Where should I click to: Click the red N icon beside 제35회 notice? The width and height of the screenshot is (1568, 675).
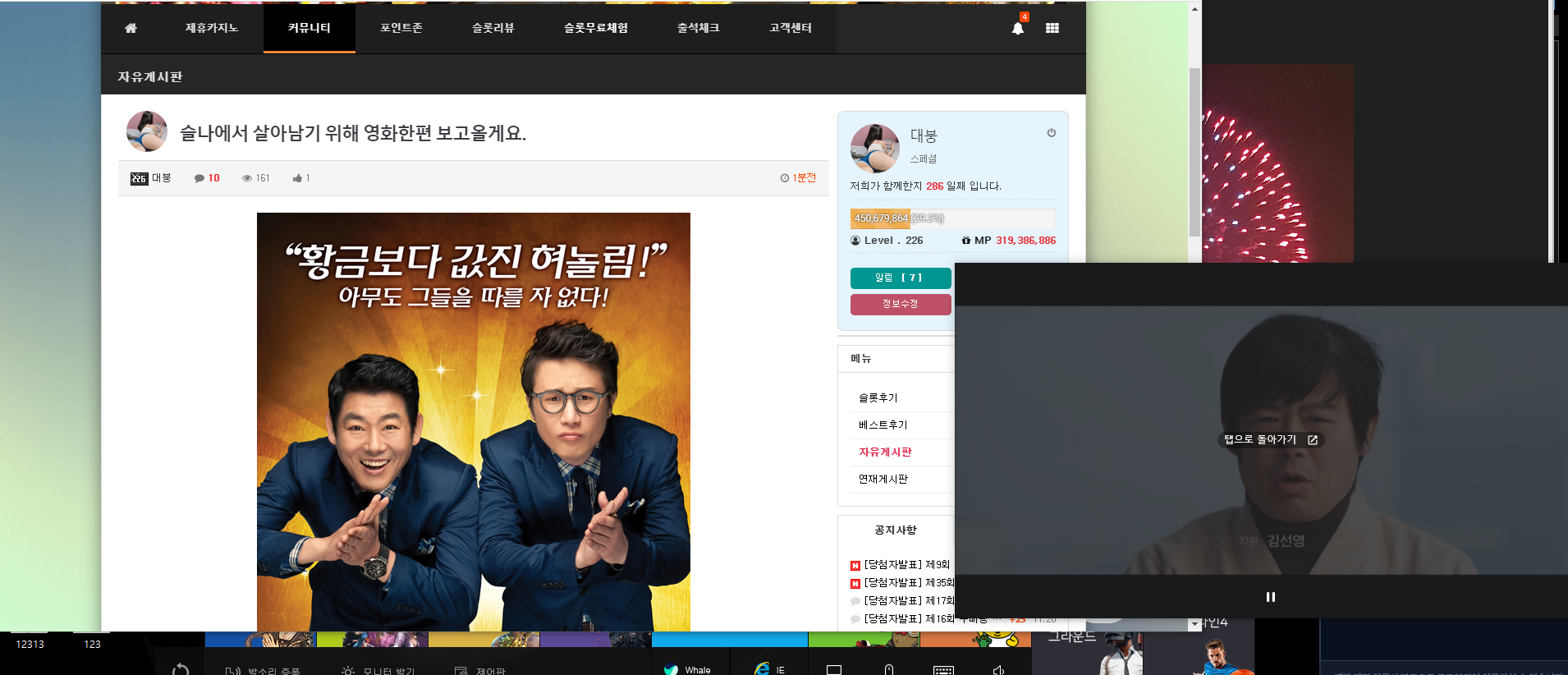coord(855,584)
